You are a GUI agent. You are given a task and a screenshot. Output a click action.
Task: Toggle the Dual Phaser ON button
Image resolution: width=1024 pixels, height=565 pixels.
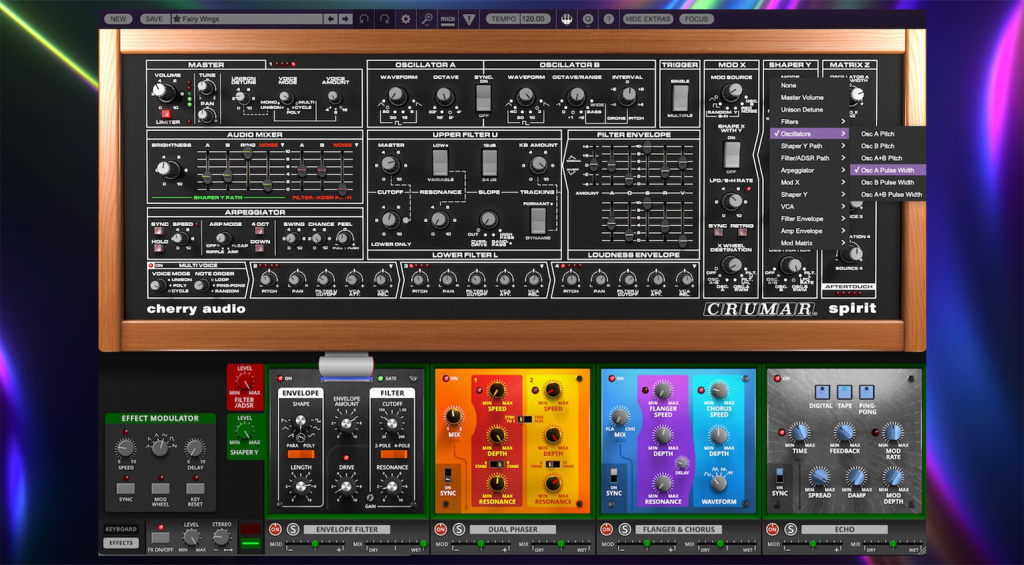click(x=441, y=528)
